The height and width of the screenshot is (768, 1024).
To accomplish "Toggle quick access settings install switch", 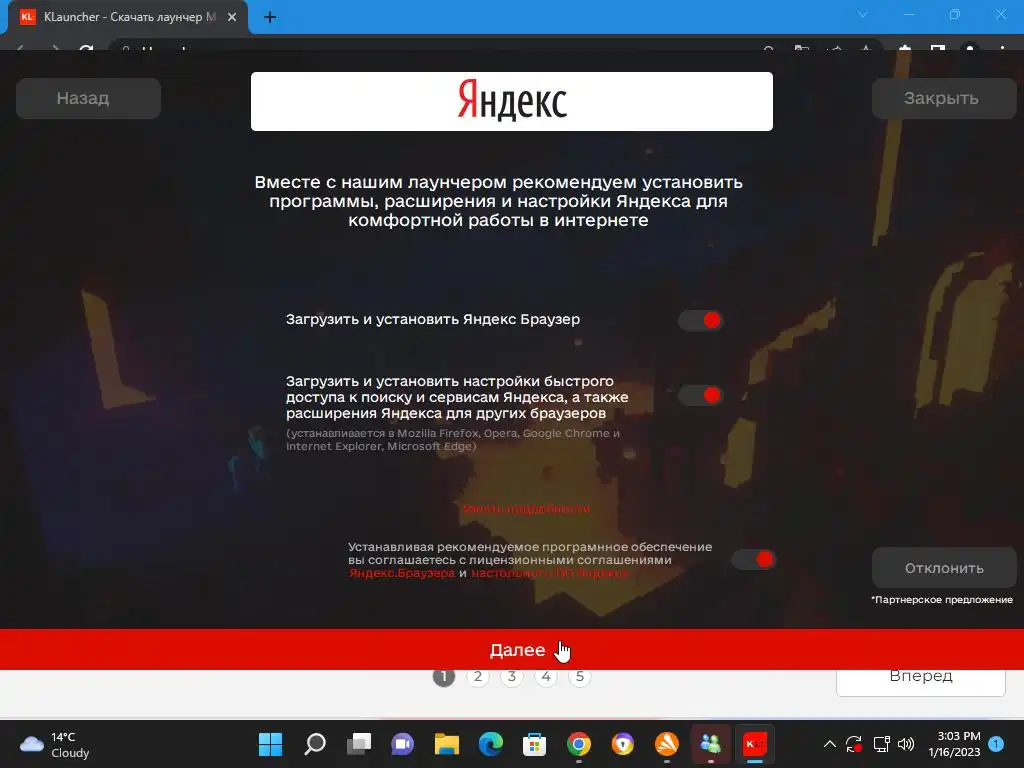I will 701,395.
